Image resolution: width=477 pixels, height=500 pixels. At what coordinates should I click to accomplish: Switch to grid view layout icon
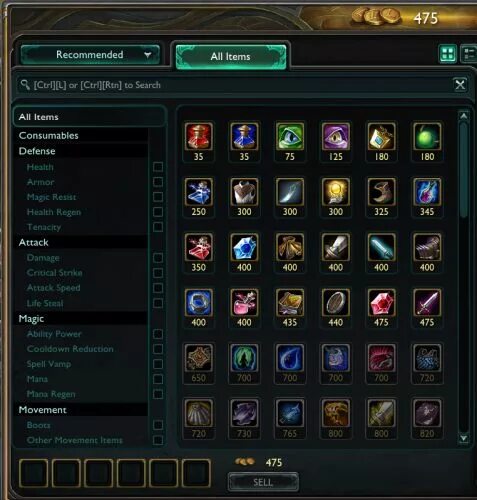pos(447,54)
